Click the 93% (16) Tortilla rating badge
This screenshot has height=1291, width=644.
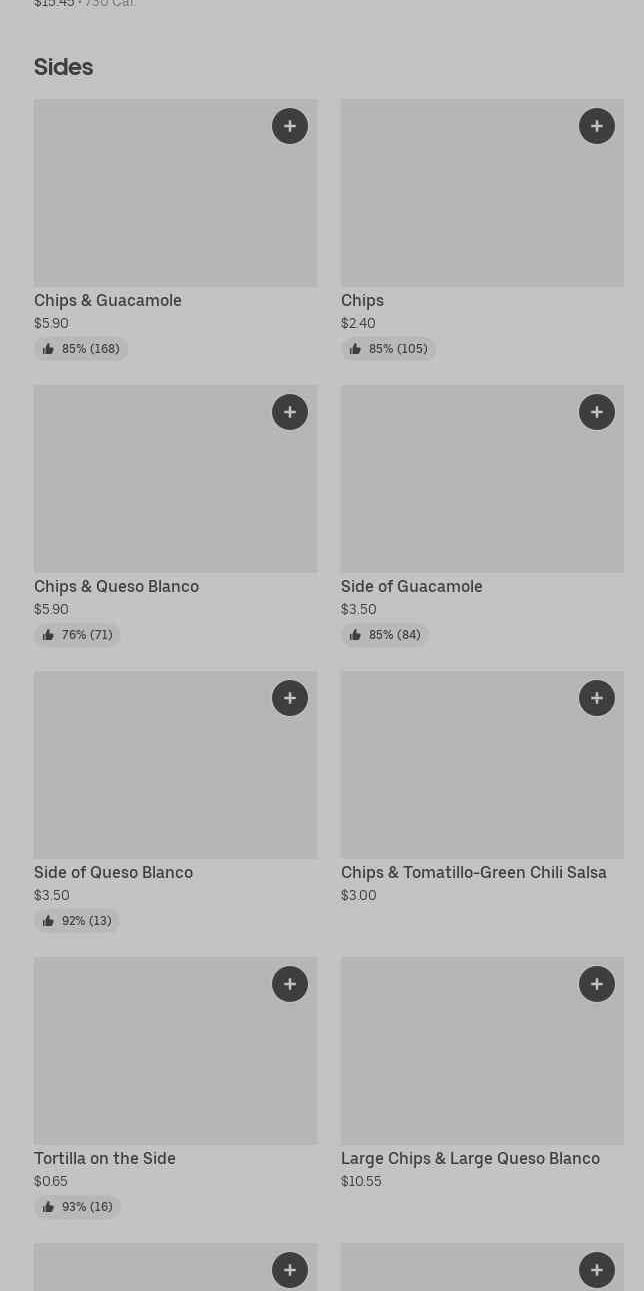[x=77, y=1207]
